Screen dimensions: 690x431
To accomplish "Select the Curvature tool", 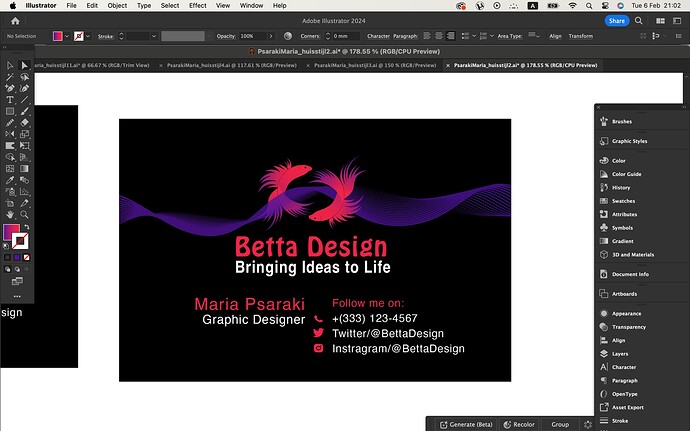I will [24, 88].
